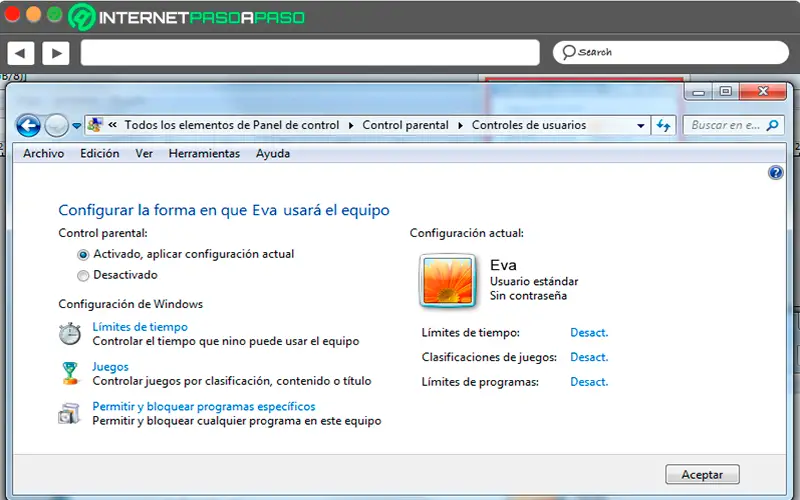Expand breadcrumb arrow after Control parental

460,126
